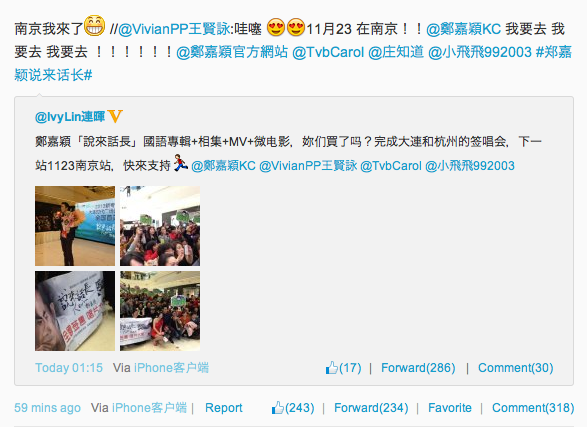The image size is (587, 427).
Task: Open @IvyLin連暉 profile link
Action: coord(70,117)
